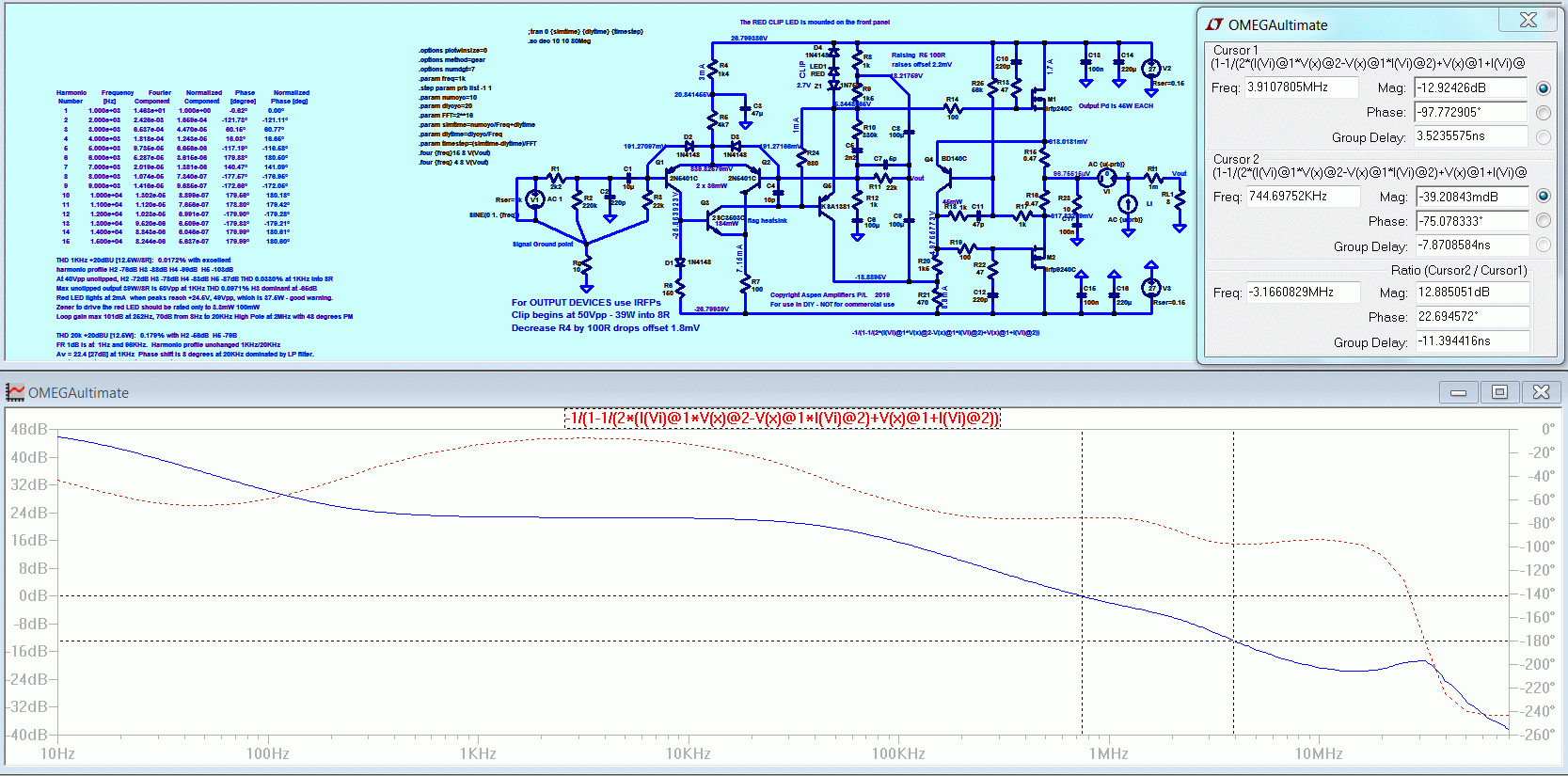The image size is (1568, 776).
Task: Click the 0dB label on left axis
Action: tap(33, 595)
